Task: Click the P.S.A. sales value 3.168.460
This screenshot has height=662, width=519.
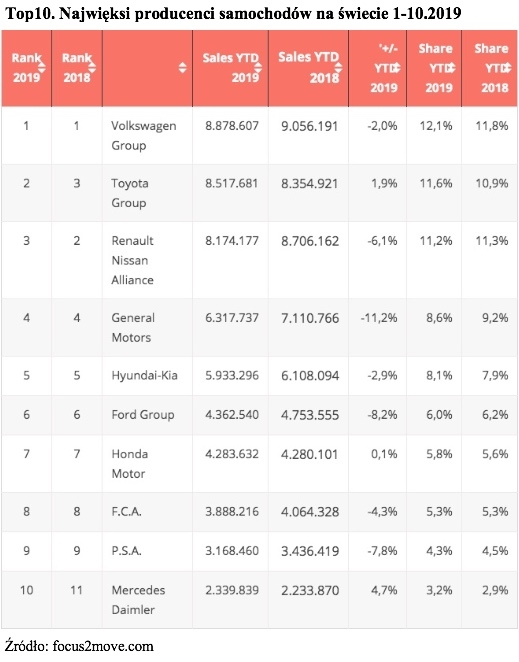Action: pyautogui.click(x=232, y=551)
